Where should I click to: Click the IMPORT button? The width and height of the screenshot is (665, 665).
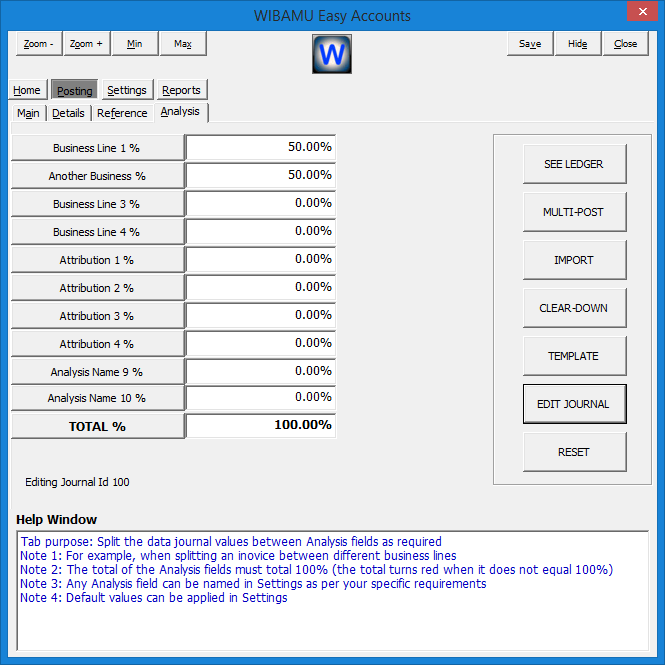pos(574,260)
